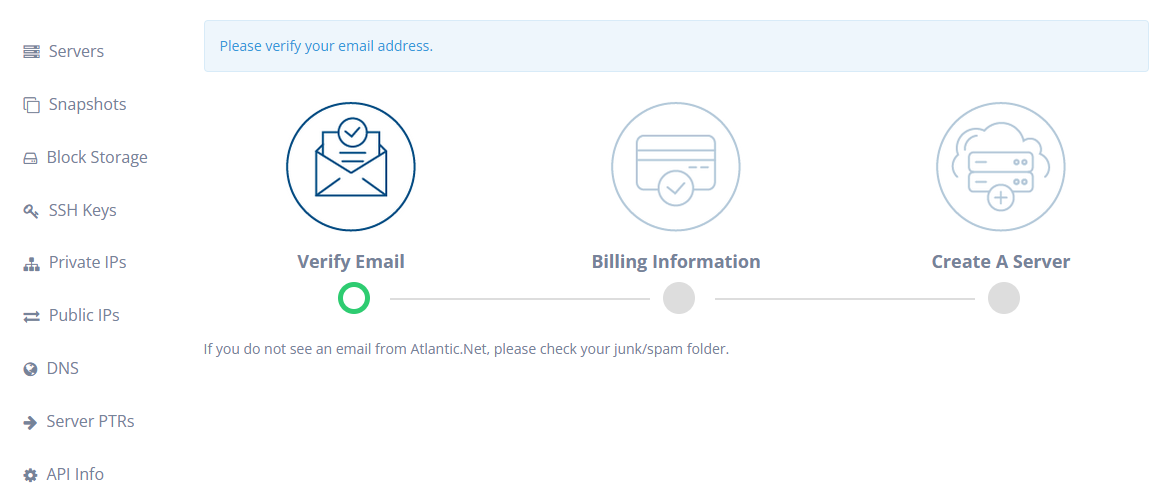Screen dimensions: 1158x492
Task: Click the API Info gear icon
Action: click(x=30, y=475)
